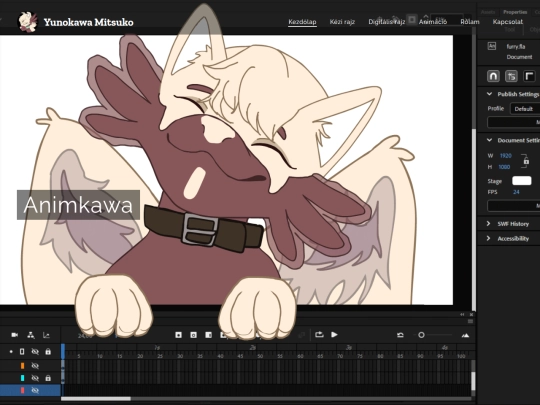Click the insert keyframe icon
This screenshot has width=540, height=405.
(178, 335)
